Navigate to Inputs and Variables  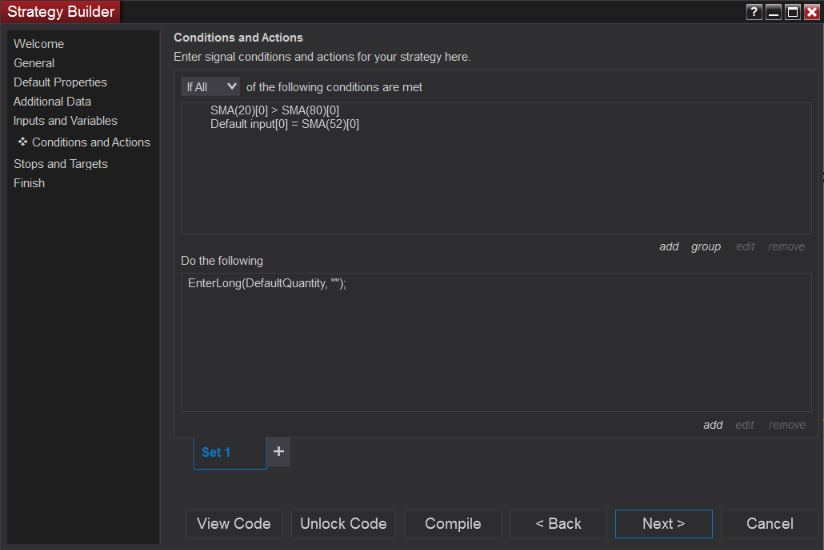coord(65,121)
